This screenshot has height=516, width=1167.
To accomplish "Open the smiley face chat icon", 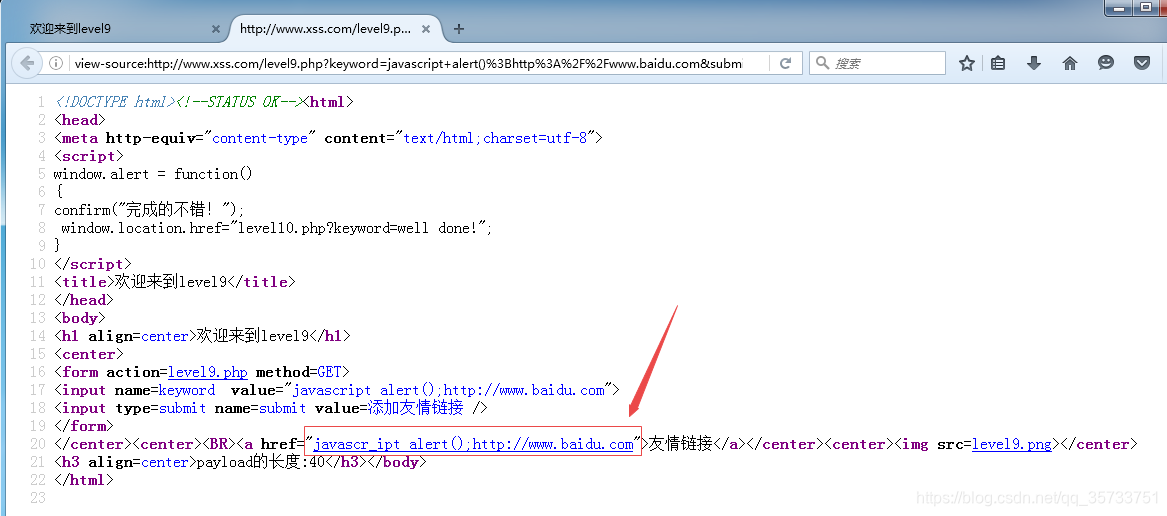I will (1106, 63).
